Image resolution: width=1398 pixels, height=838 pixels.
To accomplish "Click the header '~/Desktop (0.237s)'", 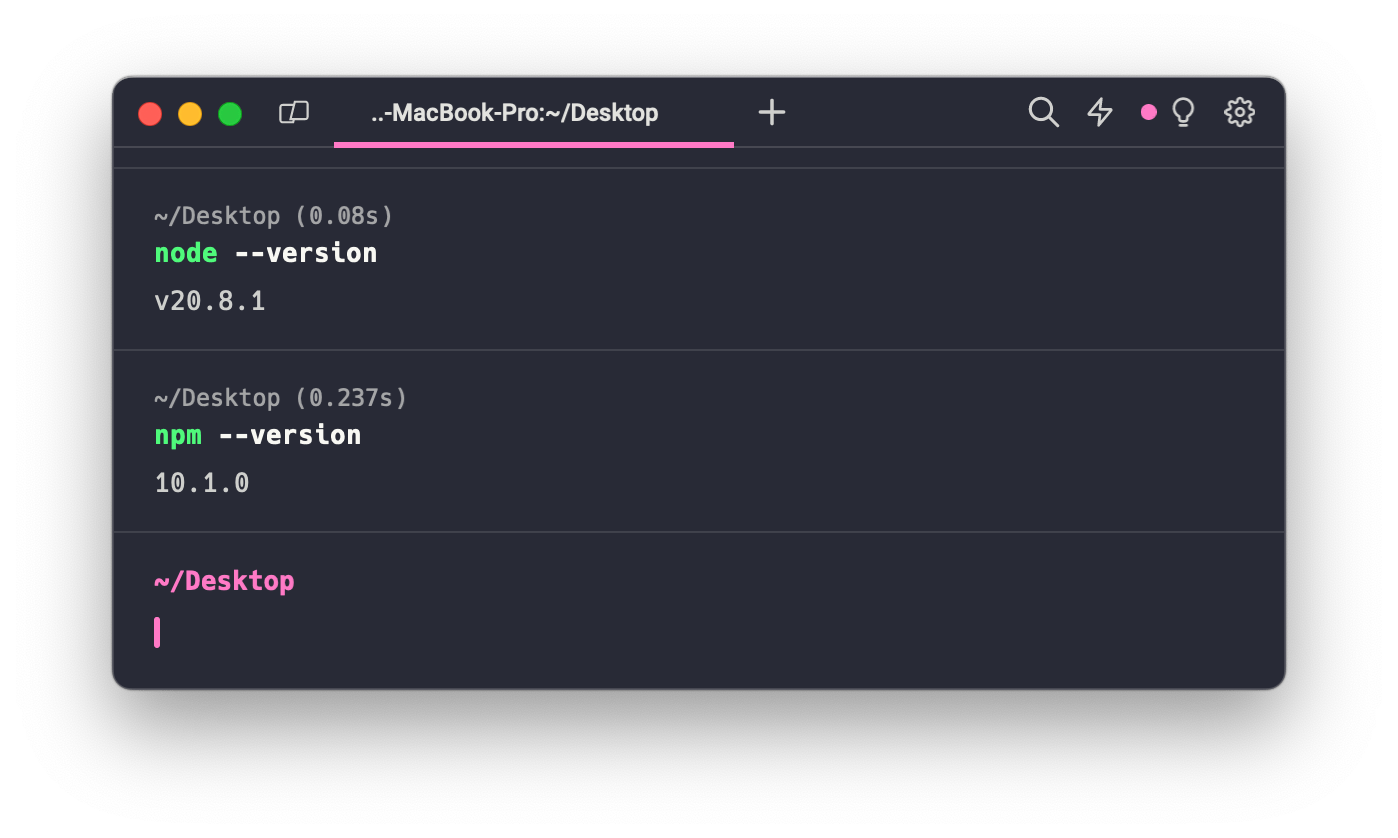I will click(x=281, y=398).
